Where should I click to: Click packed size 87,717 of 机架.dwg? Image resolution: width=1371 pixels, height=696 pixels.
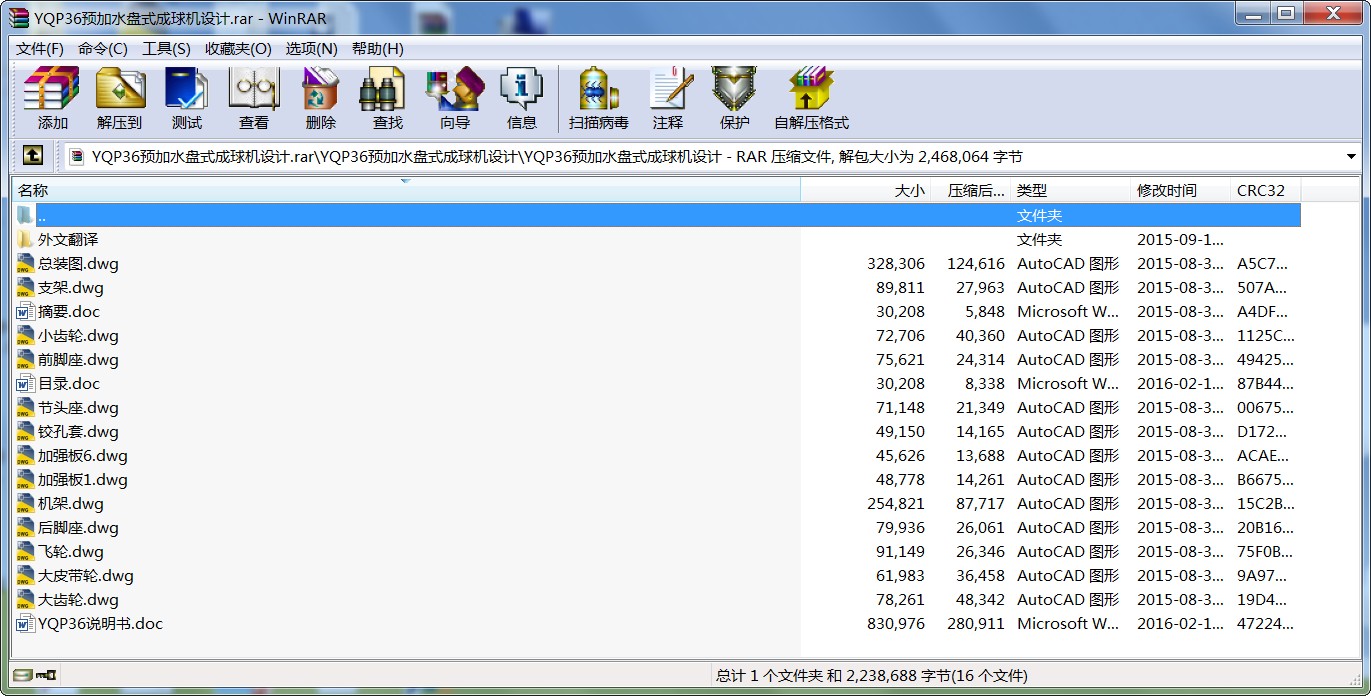tap(980, 504)
